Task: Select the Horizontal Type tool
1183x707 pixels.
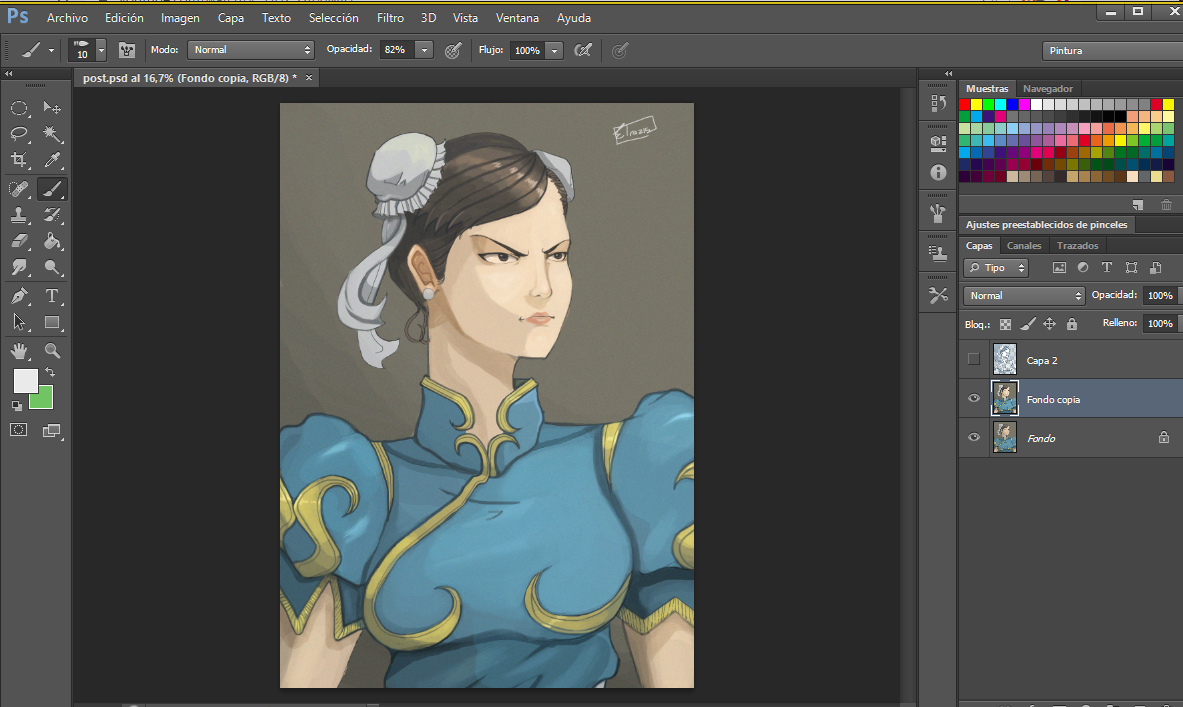Action: pos(52,296)
